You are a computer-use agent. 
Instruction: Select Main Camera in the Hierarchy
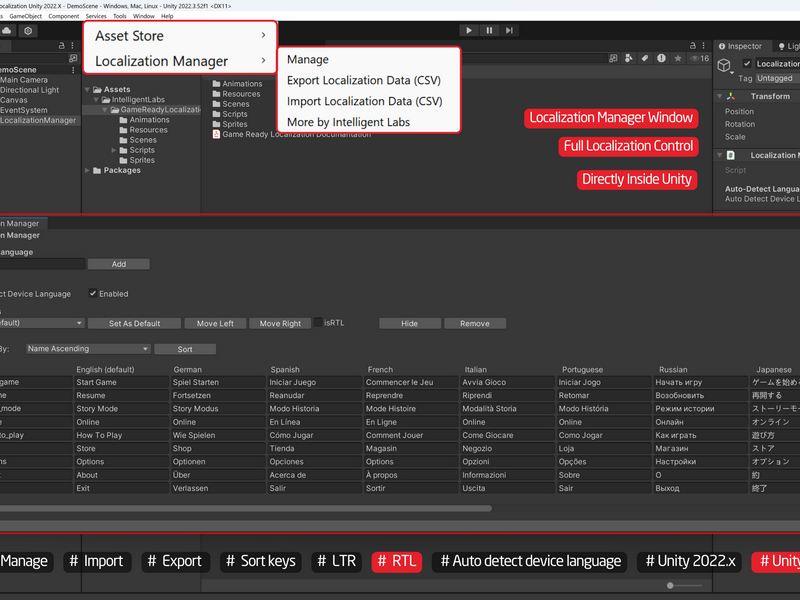click(24, 80)
